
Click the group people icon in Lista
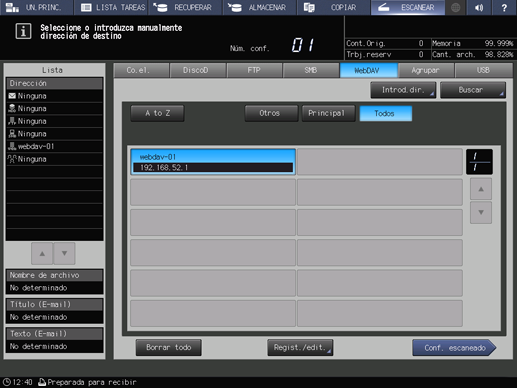coord(12,159)
